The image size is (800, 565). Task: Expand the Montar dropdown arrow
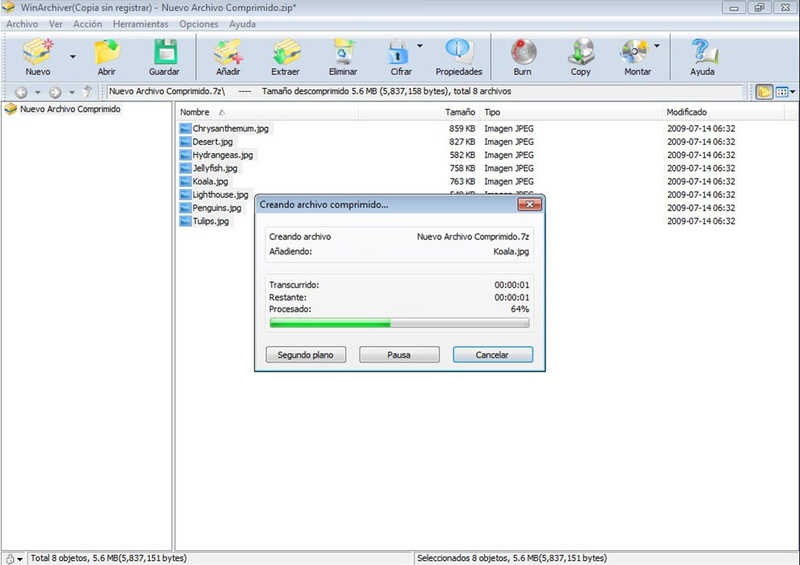tap(657, 46)
